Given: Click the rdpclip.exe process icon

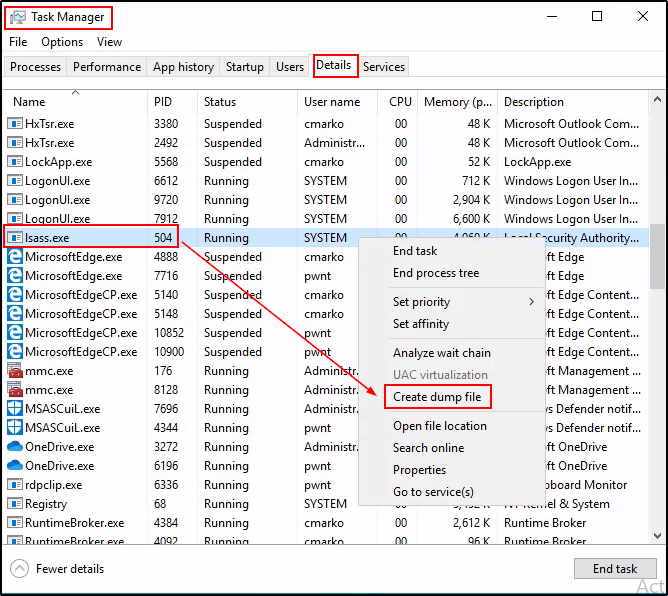Looking at the screenshot, I should tap(15, 485).
